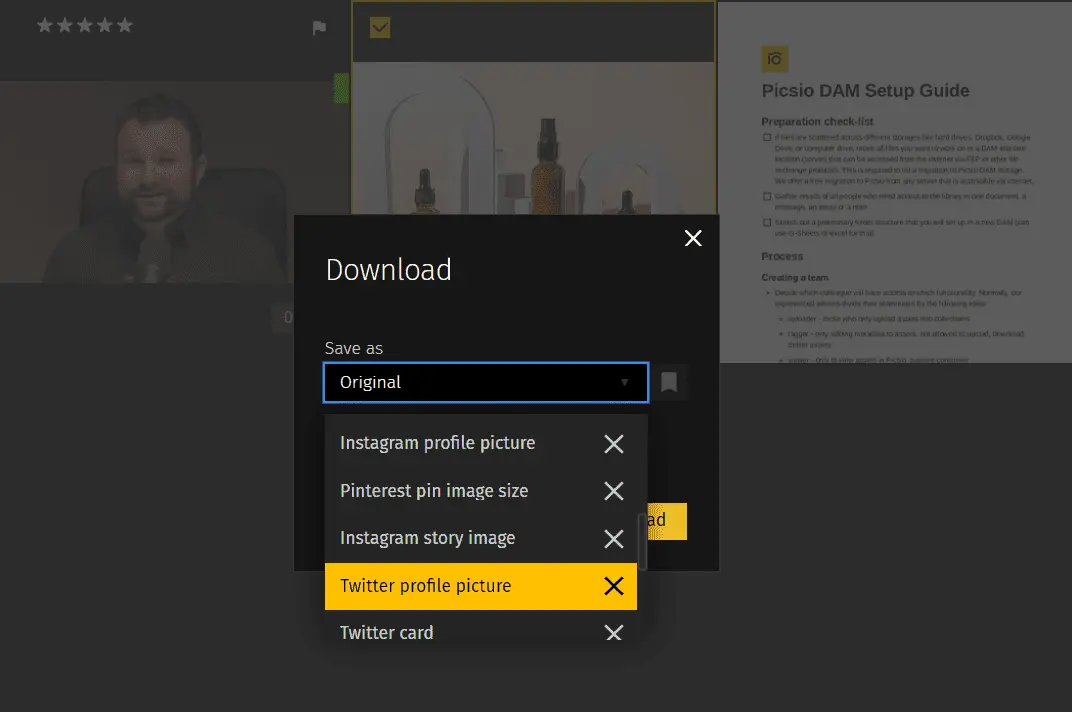Click the Picsio logo in the guide
The width and height of the screenshot is (1072, 712).
click(x=775, y=60)
